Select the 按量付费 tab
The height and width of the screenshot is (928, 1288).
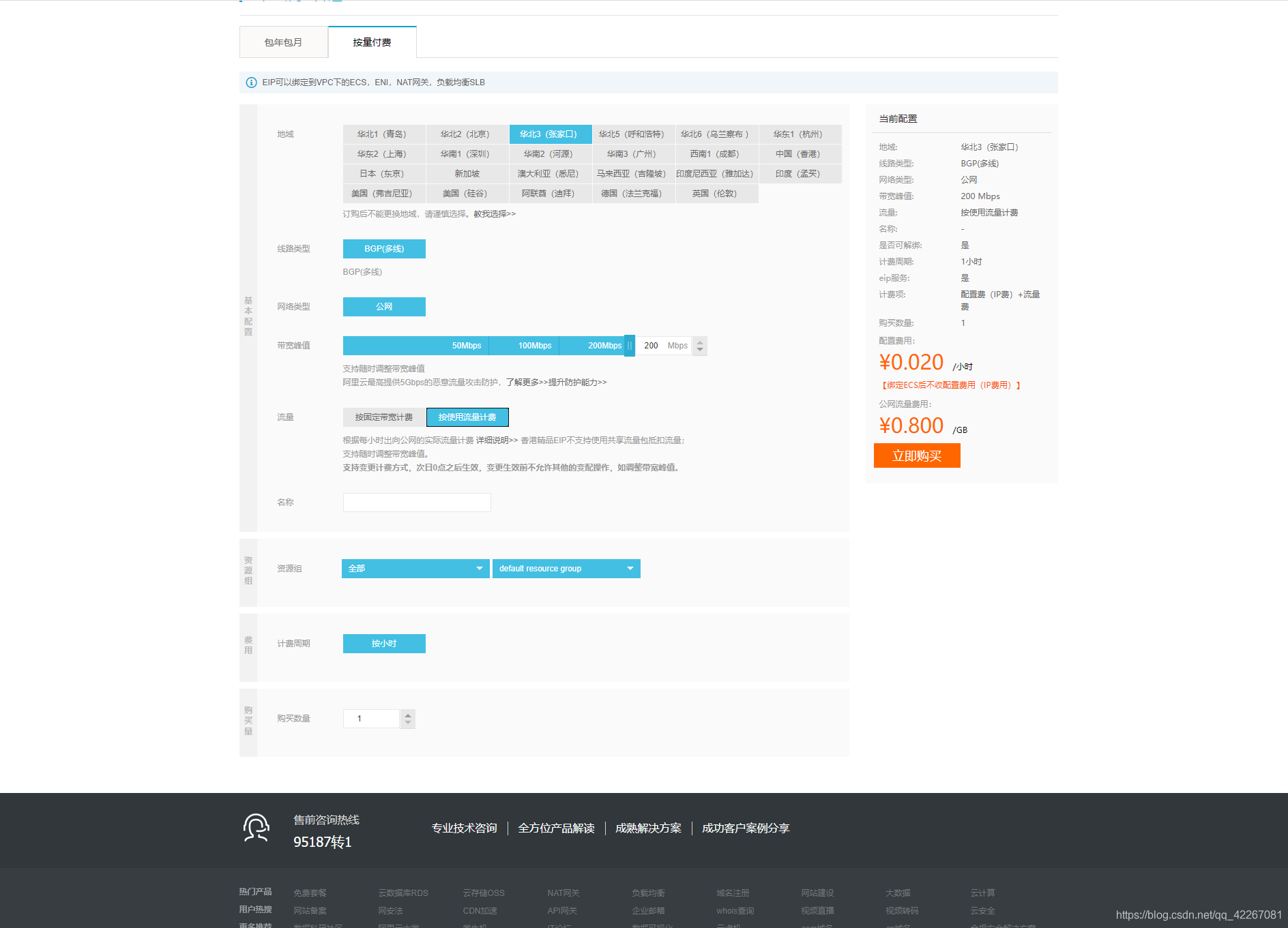point(372,42)
